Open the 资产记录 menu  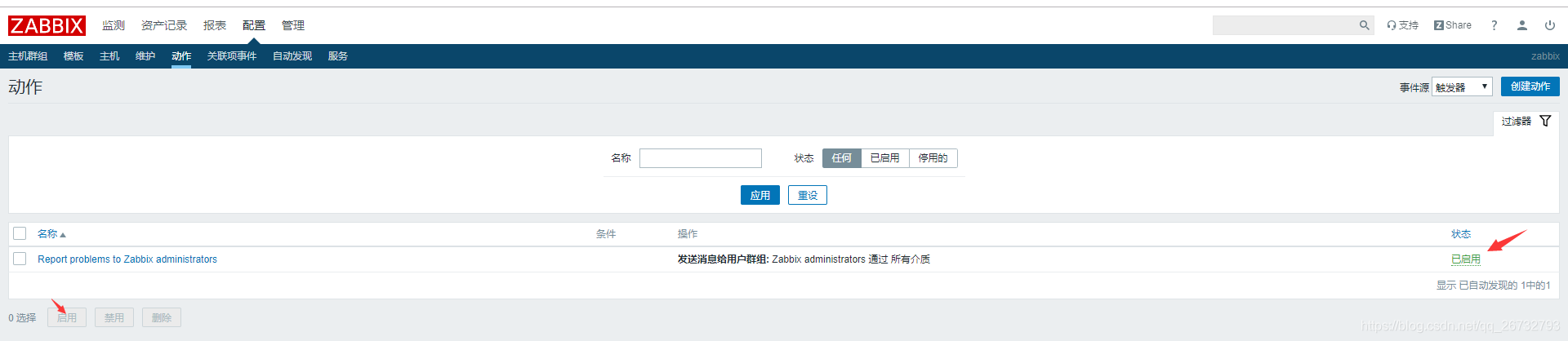tap(164, 25)
